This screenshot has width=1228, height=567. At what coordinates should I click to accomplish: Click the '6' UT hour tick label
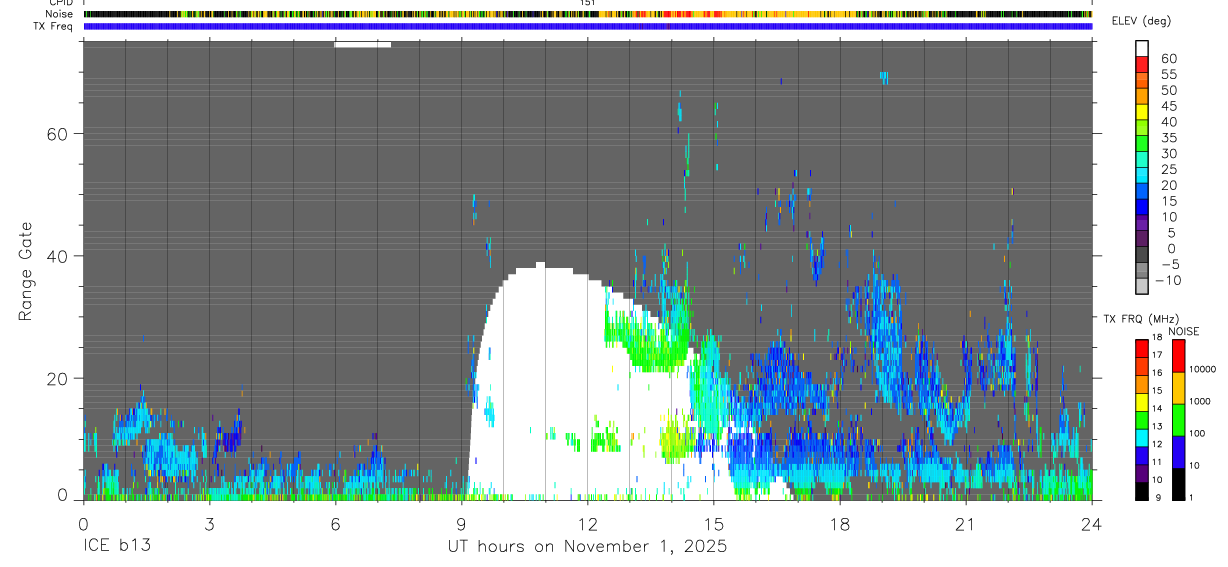click(x=336, y=523)
